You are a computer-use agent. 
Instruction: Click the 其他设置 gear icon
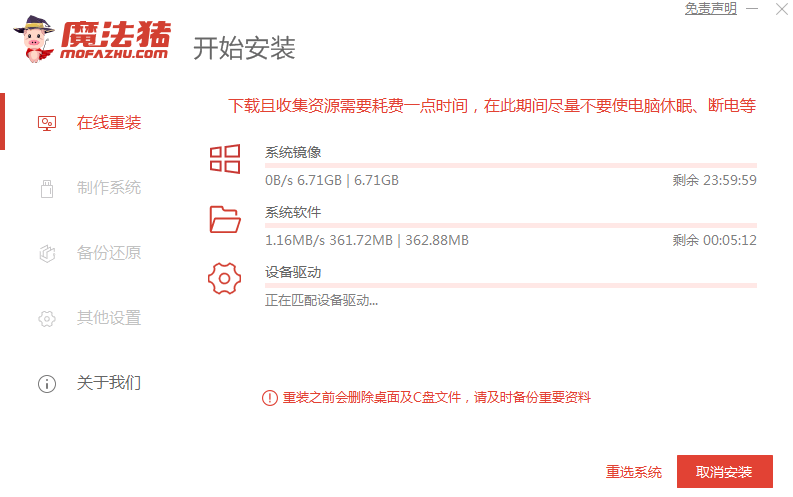[47, 318]
